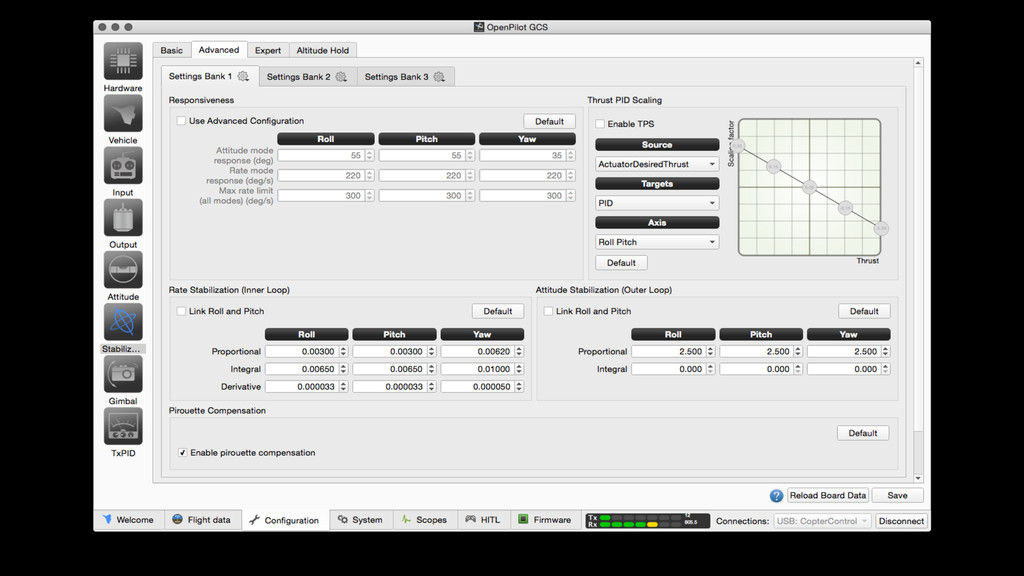The height and width of the screenshot is (576, 1024).
Task: Click the middle point on thrust scaling curve
Action: tap(809, 187)
